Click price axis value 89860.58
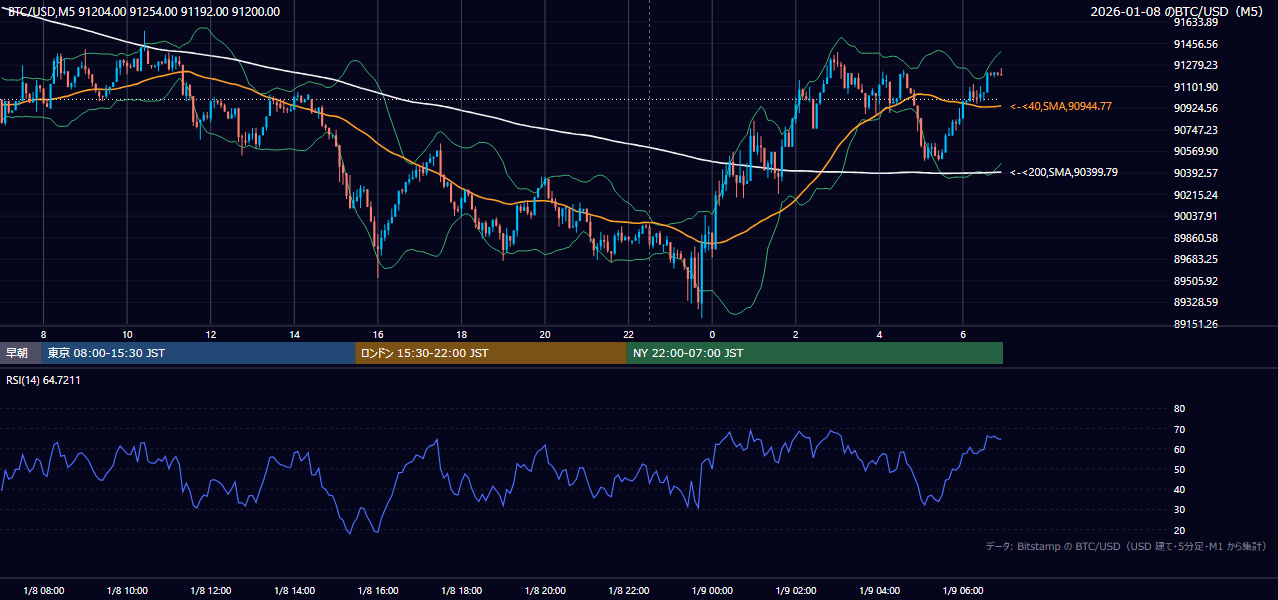Screen dimensions: 1278x600 tap(1196, 238)
